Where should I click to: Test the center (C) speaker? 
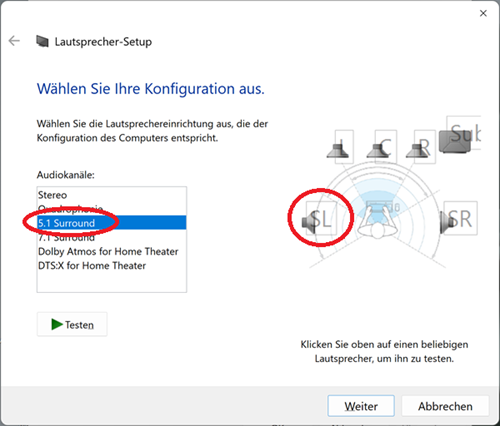pyautogui.click(x=382, y=147)
